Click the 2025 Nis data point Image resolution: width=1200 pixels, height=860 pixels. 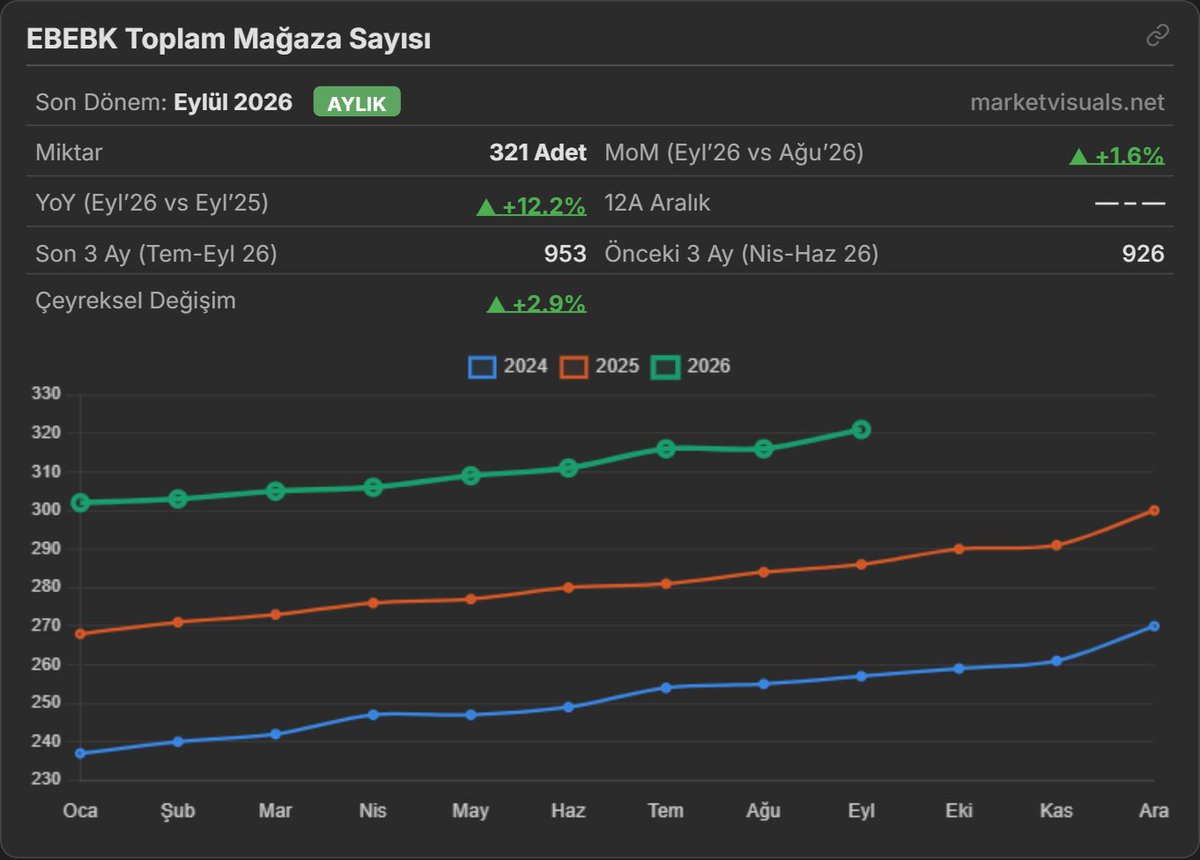(x=373, y=603)
